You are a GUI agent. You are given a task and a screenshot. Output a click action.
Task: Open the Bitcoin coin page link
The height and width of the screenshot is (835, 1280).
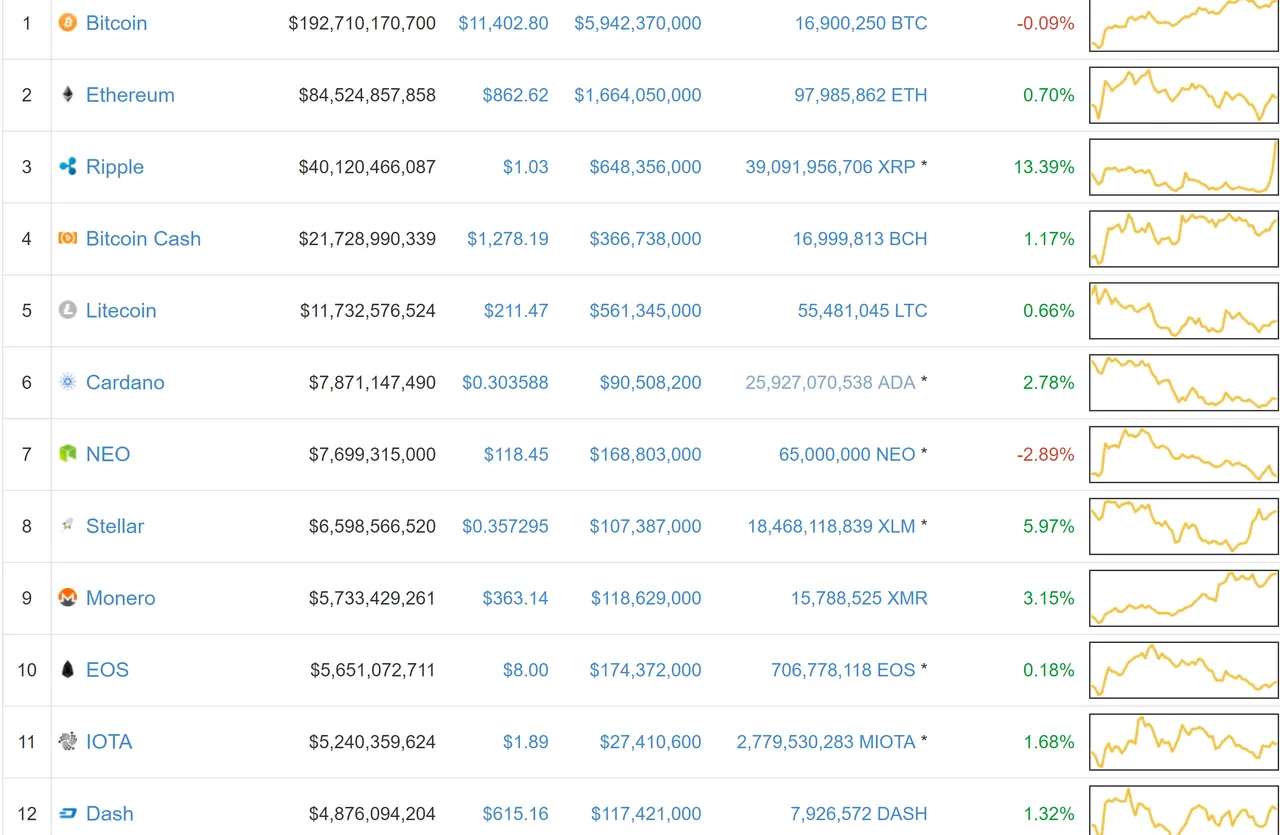(116, 22)
